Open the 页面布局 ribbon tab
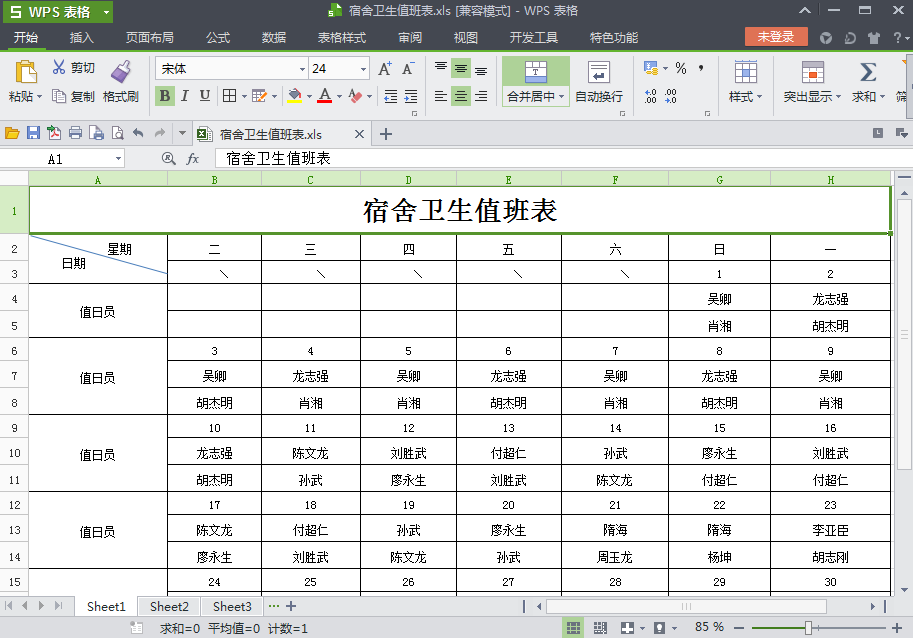 [x=150, y=38]
